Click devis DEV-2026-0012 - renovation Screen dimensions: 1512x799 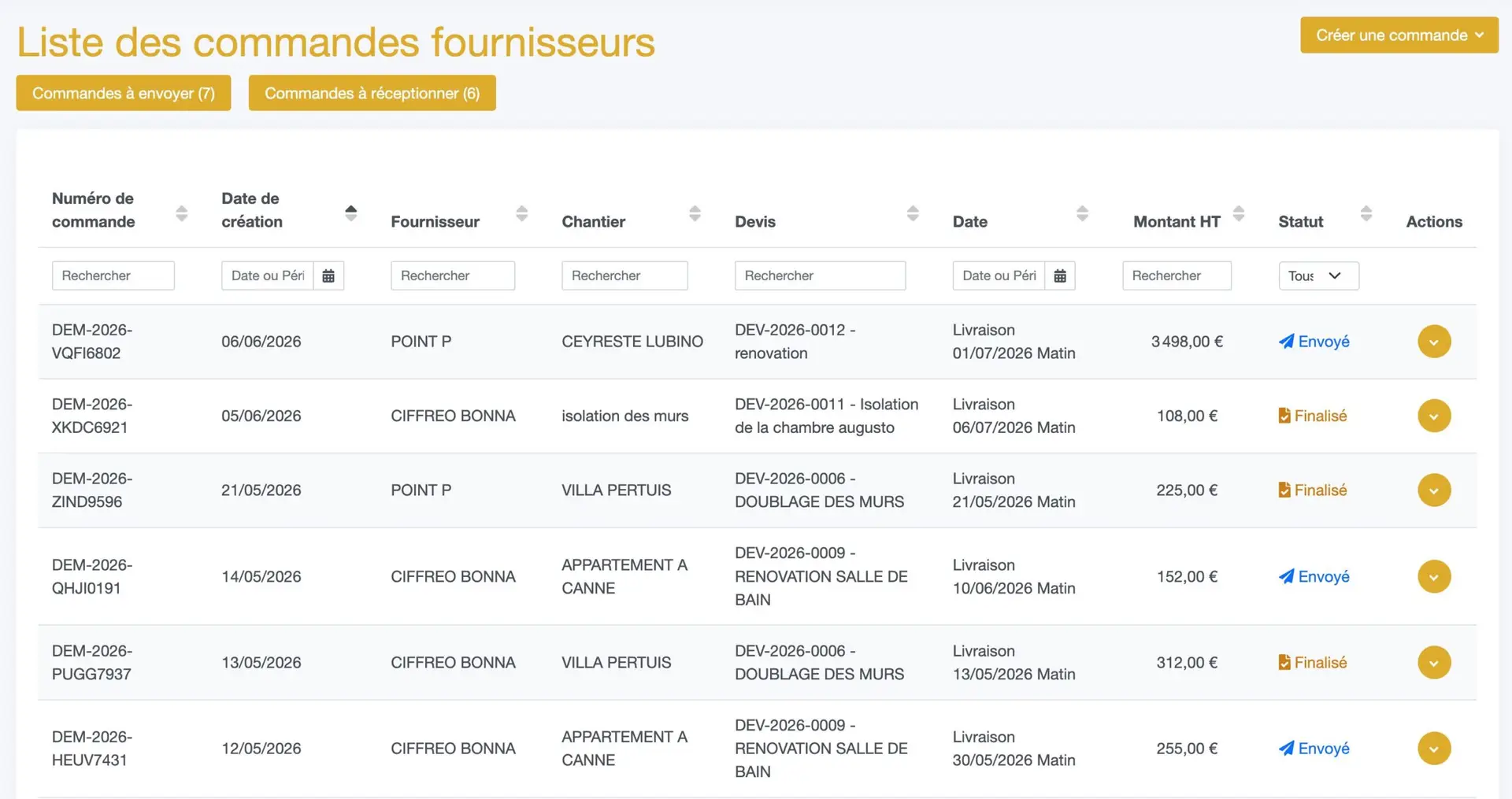tap(795, 342)
